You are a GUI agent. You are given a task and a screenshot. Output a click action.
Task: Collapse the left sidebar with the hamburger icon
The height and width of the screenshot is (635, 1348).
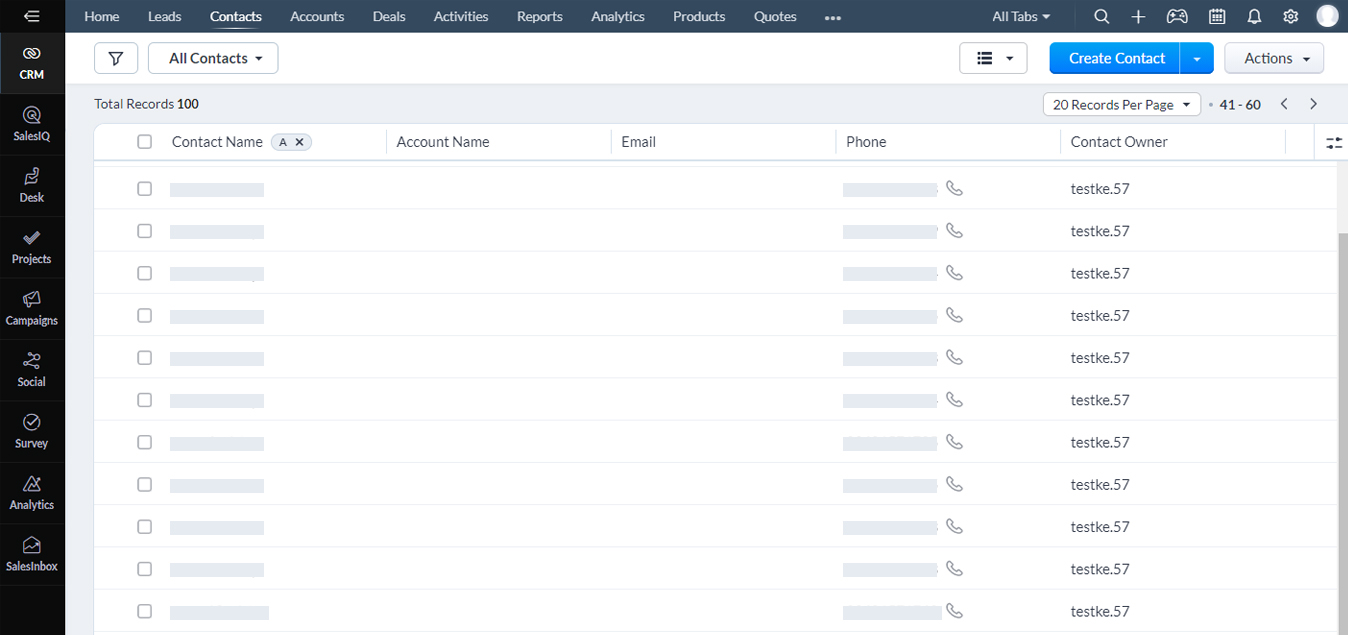pos(32,16)
